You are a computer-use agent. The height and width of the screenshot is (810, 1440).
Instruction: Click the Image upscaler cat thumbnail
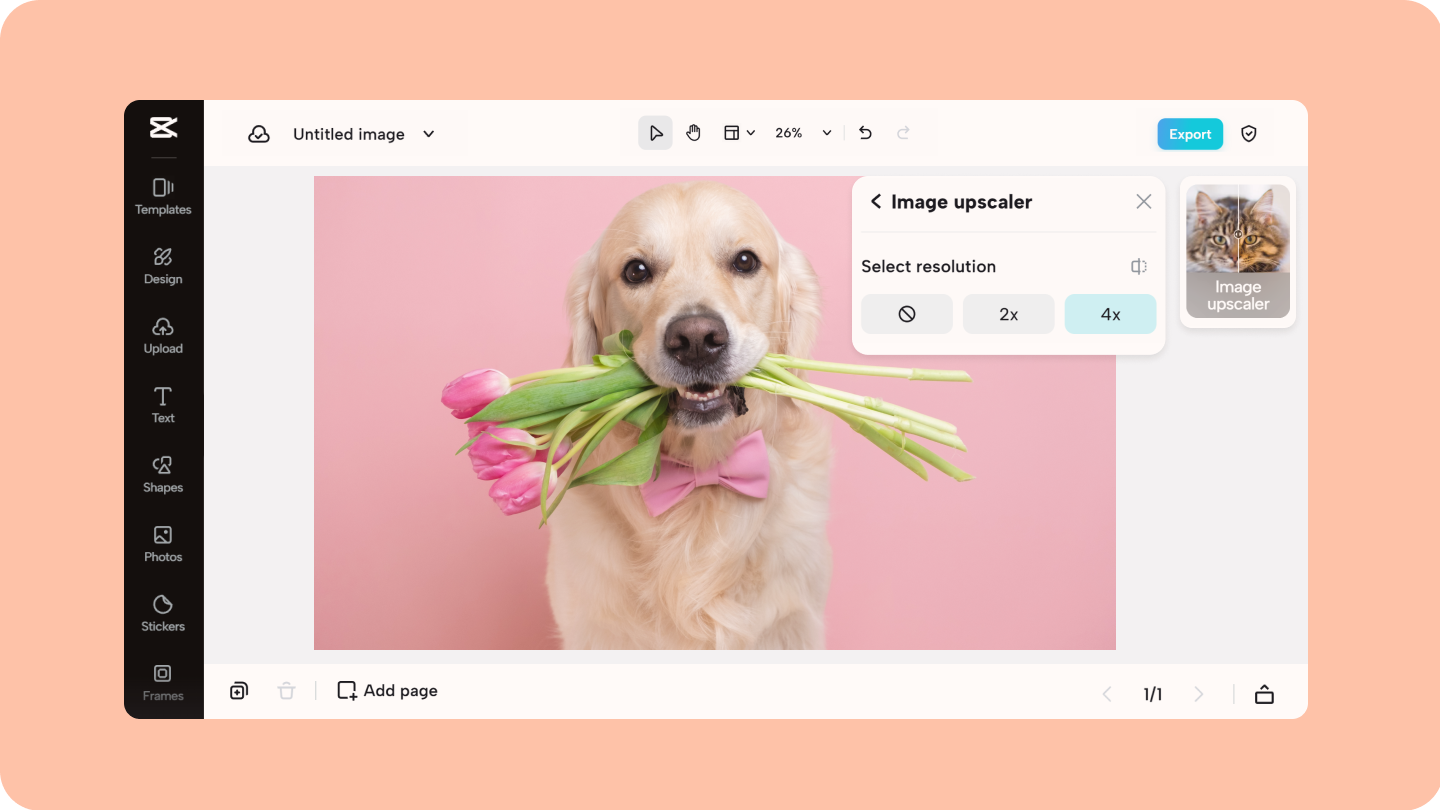[x=1238, y=251]
